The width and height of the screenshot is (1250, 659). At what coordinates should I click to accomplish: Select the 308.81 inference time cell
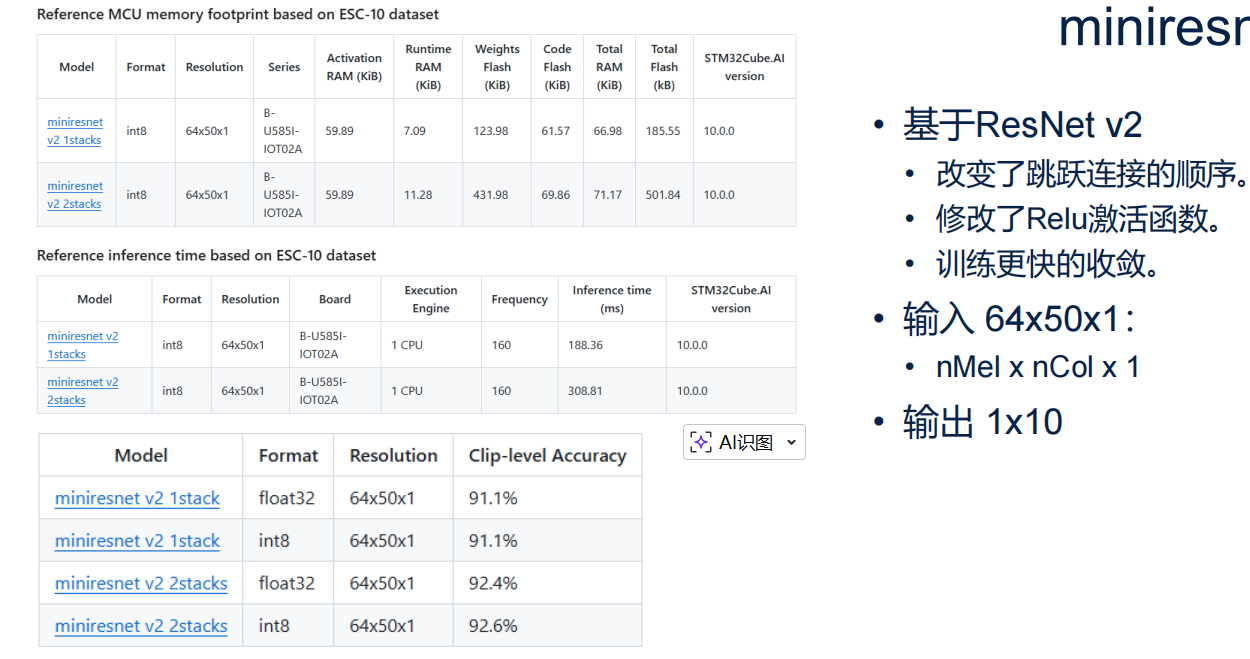(x=586, y=391)
